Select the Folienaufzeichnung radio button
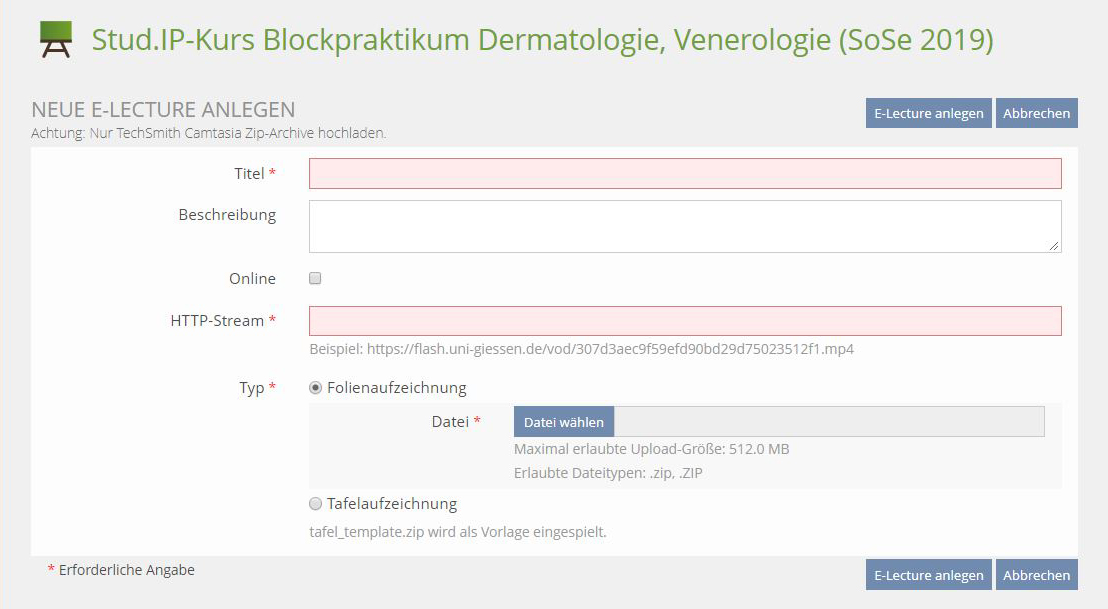 pos(316,388)
